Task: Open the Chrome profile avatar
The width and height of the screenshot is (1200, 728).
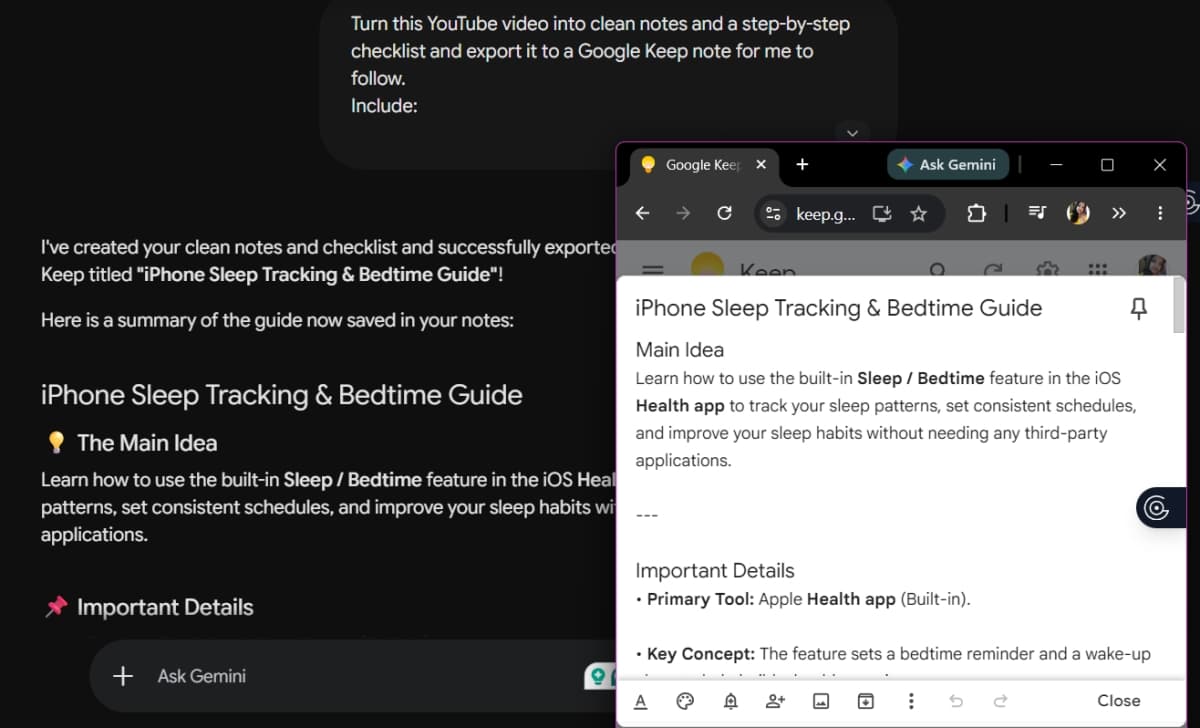Action: click(1078, 213)
